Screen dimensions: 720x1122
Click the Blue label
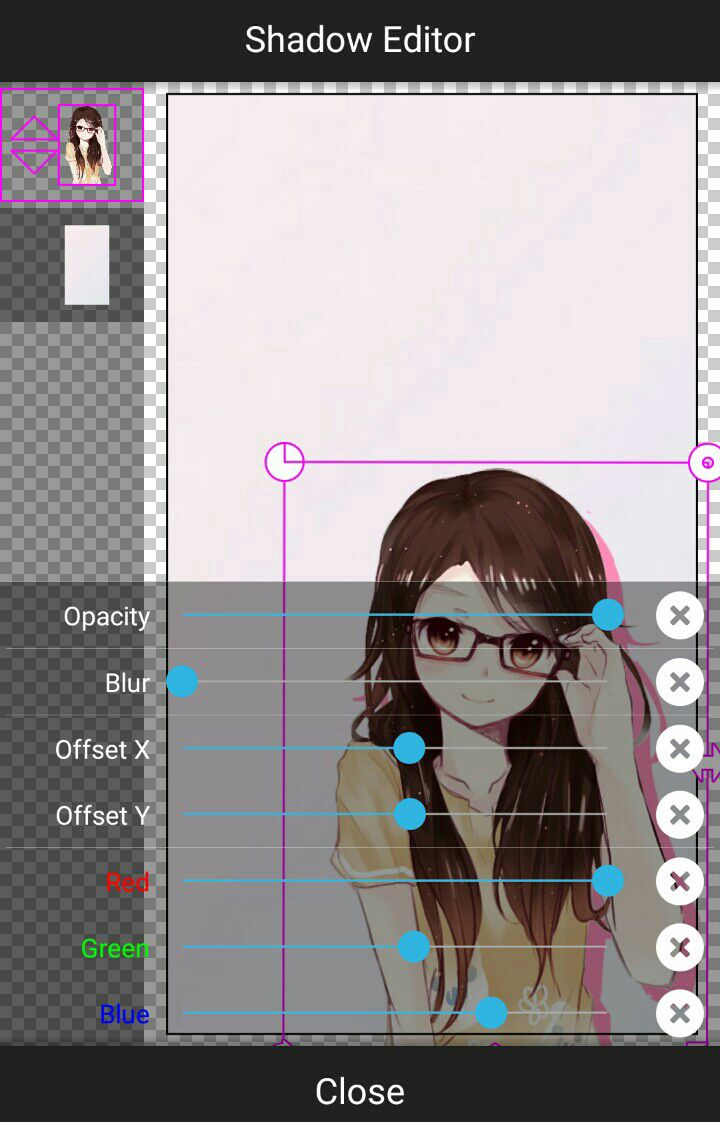coord(125,1015)
